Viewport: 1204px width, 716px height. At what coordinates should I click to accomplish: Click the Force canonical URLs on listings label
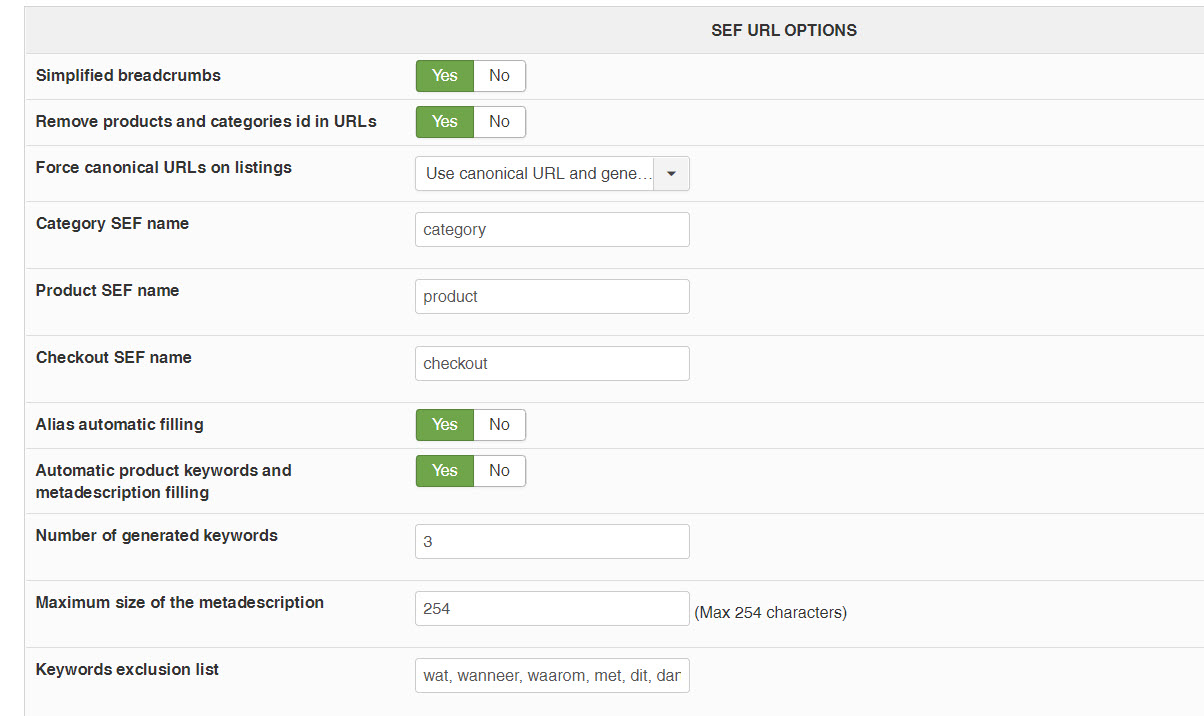pyautogui.click(x=164, y=168)
